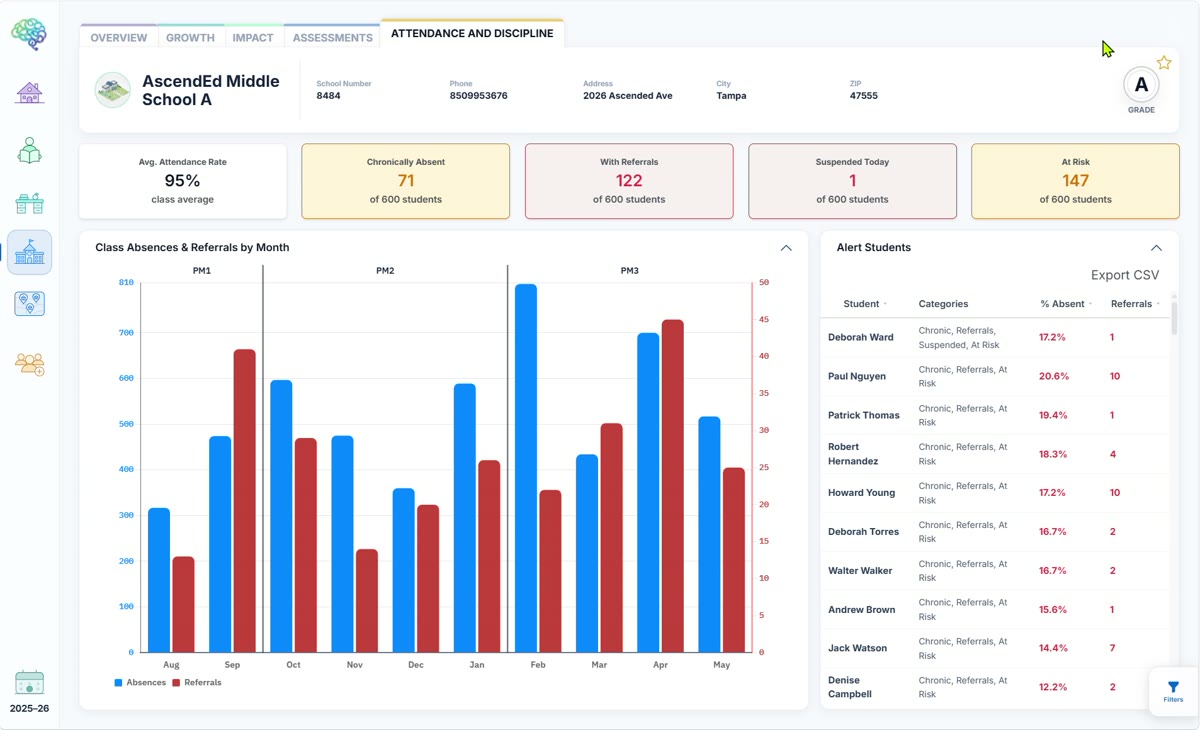Viewport: 1200px width, 730px height.
Task: Favorite the school with the star icon
Action: (x=1164, y=63)
